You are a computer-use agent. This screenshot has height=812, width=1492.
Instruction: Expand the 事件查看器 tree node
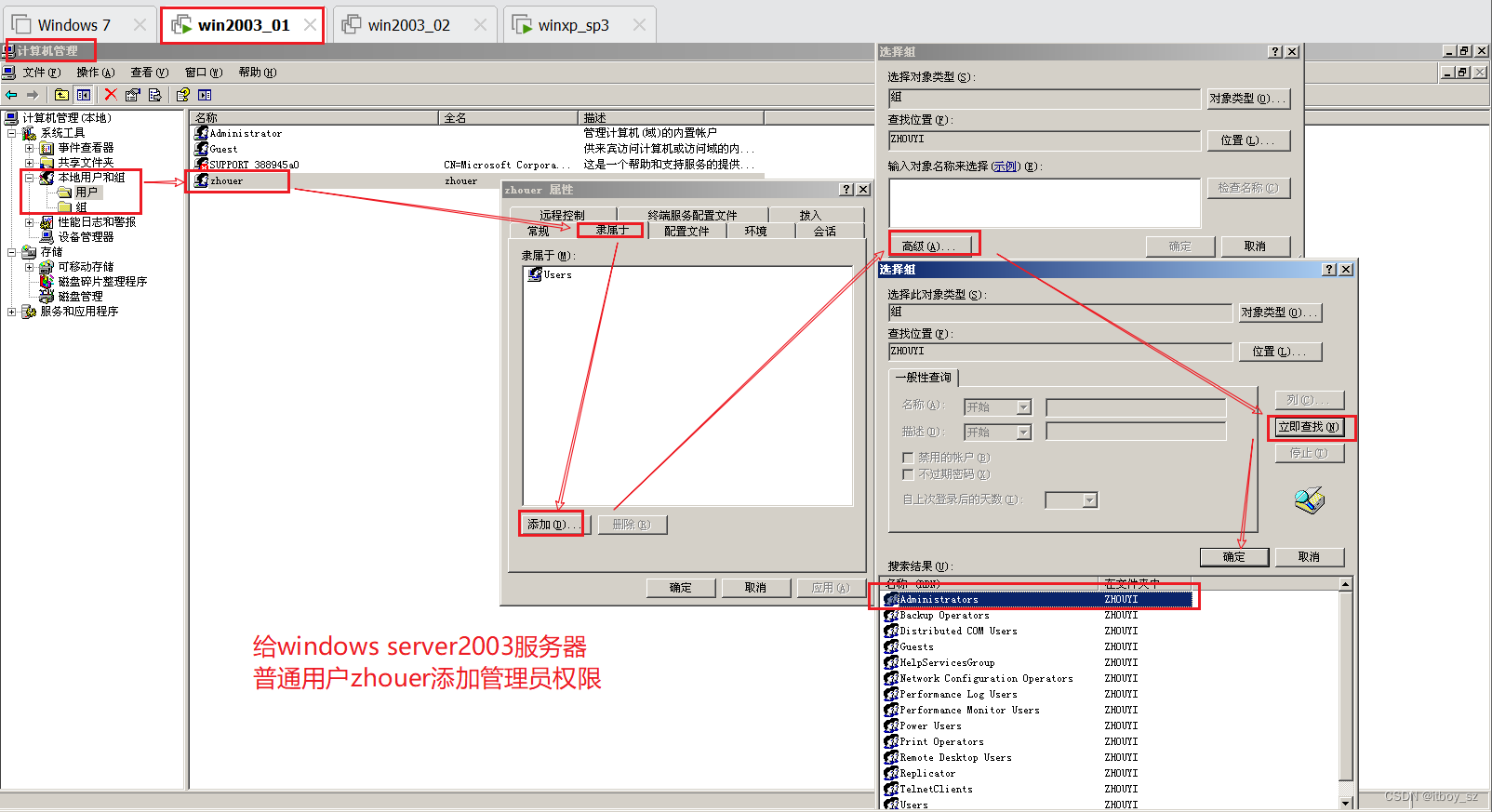(30, 148)
